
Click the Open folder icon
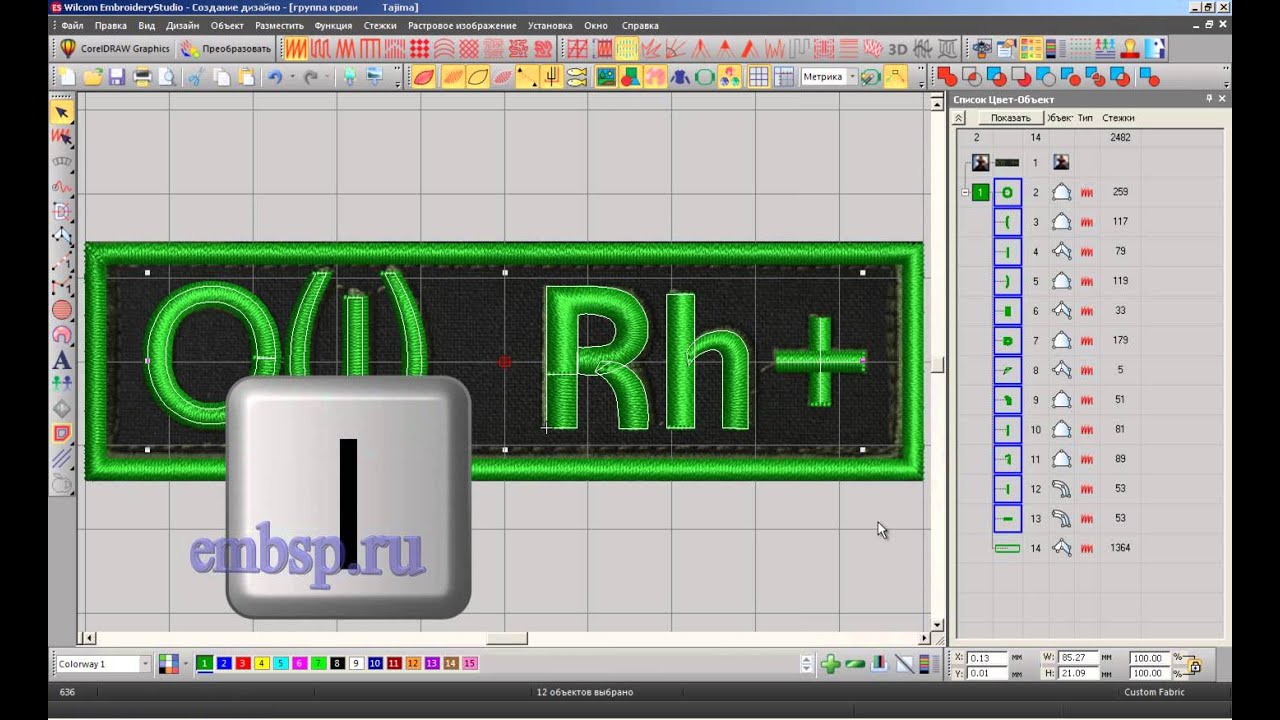point(93,77)
